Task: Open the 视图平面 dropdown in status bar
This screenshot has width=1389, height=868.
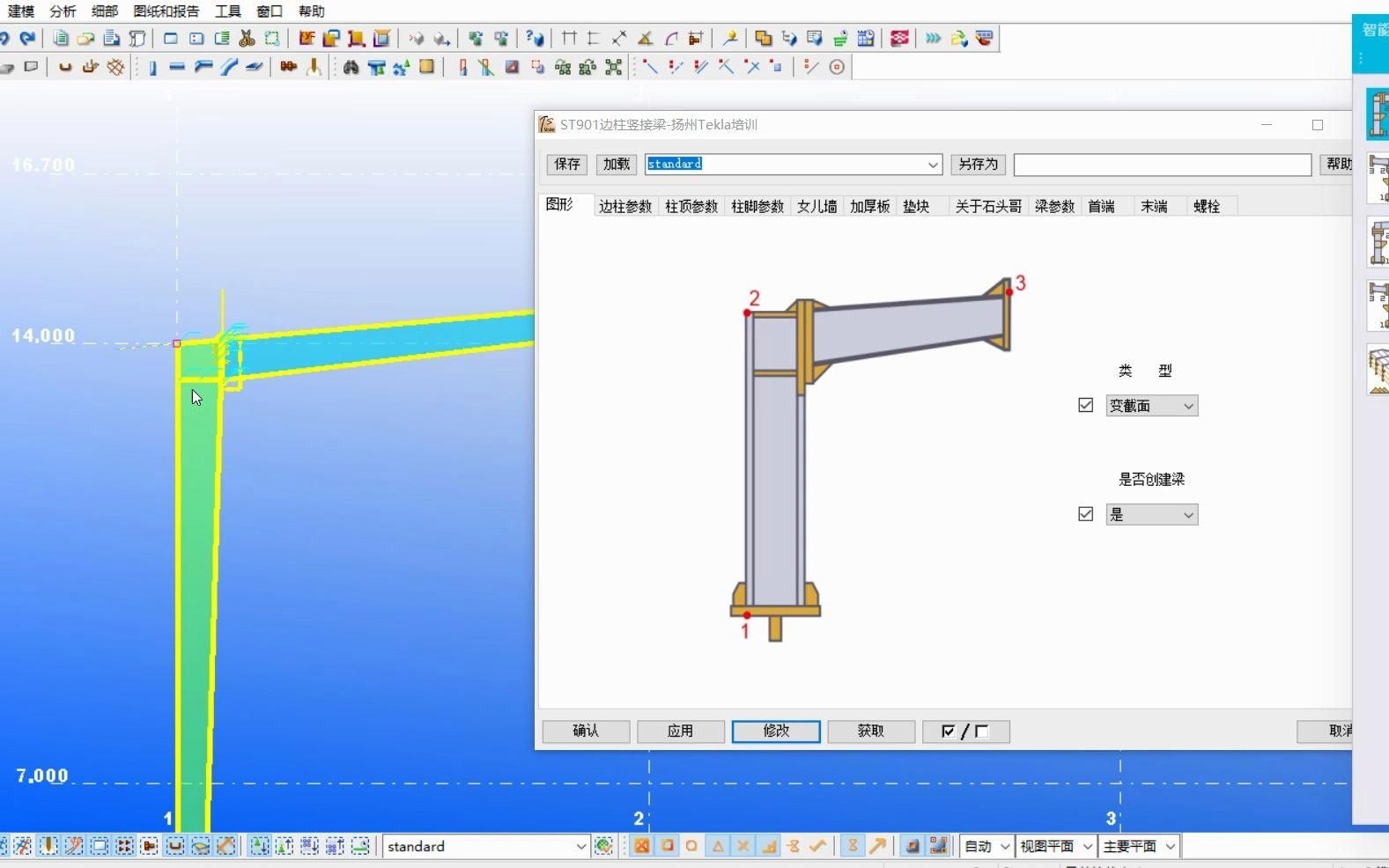Action: pos(1055,846)
